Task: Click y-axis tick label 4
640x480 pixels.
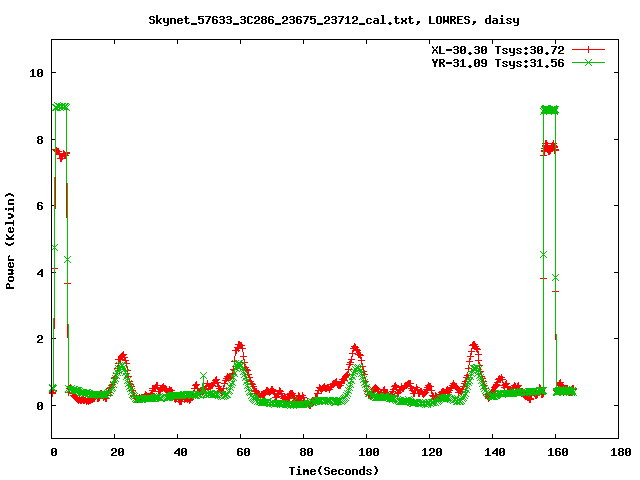Action: 40,272
